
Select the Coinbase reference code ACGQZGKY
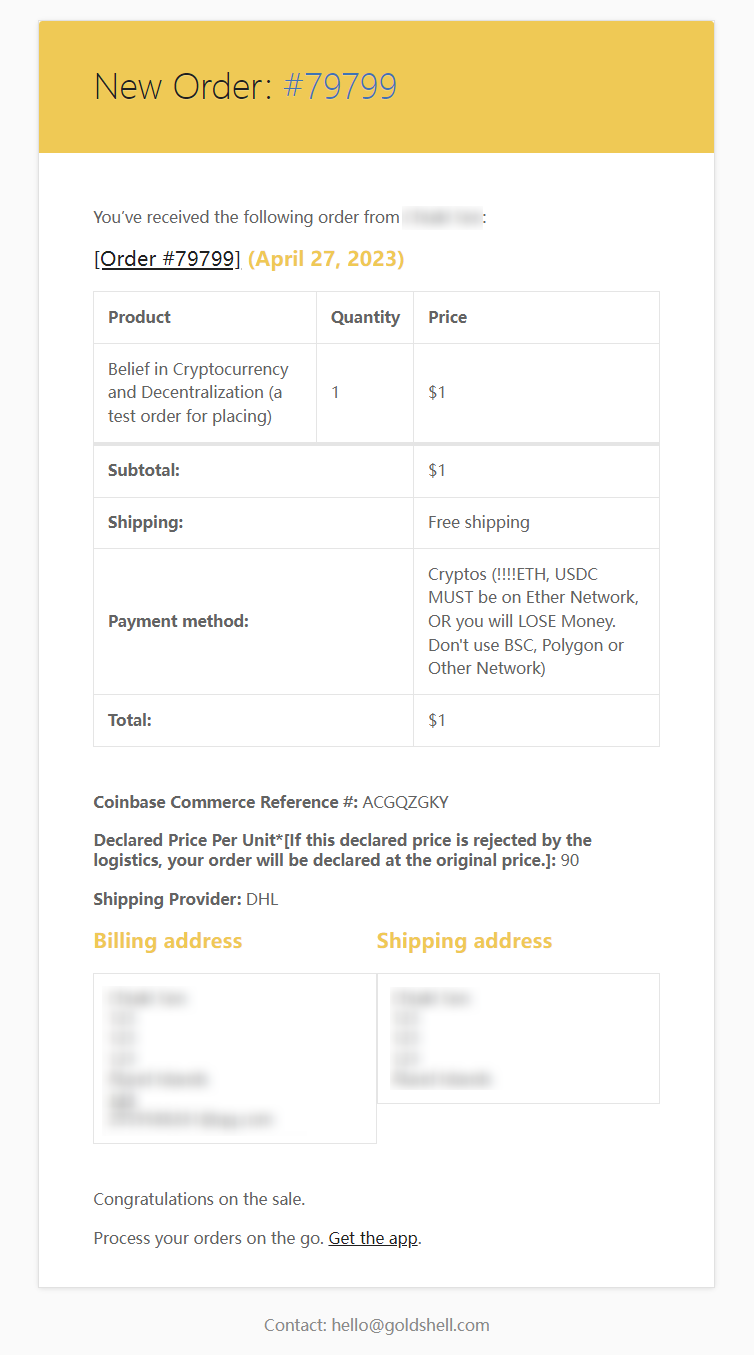coord(405,802)
